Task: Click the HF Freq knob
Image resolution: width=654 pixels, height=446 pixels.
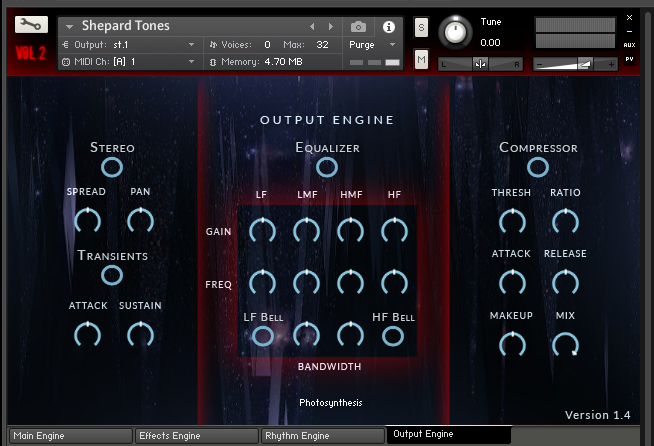Action: coord(394,282)
